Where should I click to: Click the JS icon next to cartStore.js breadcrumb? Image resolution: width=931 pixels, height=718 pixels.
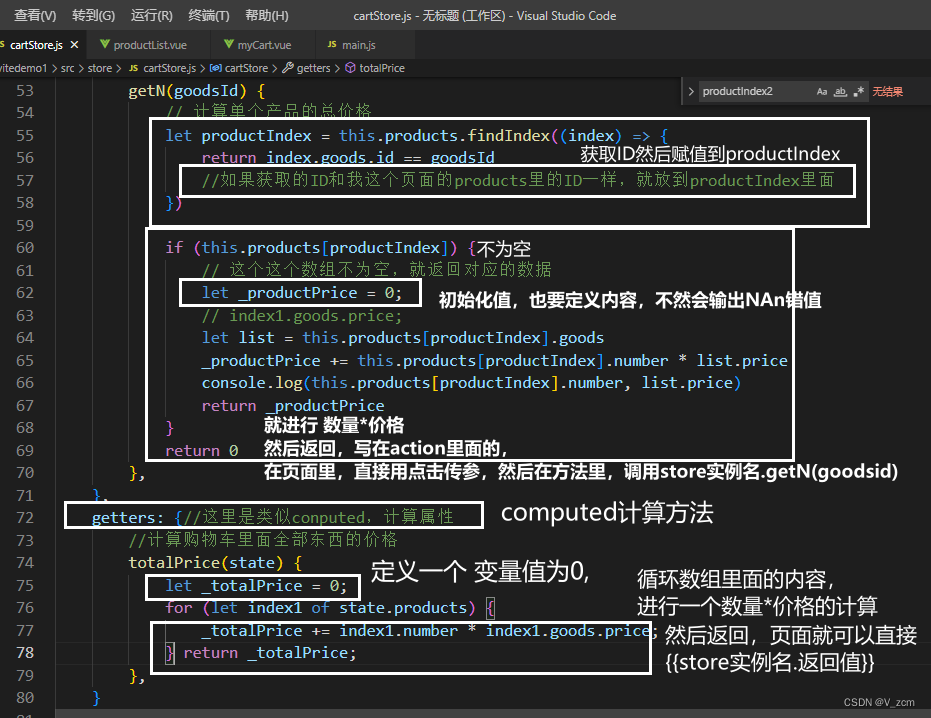point(132,69)
